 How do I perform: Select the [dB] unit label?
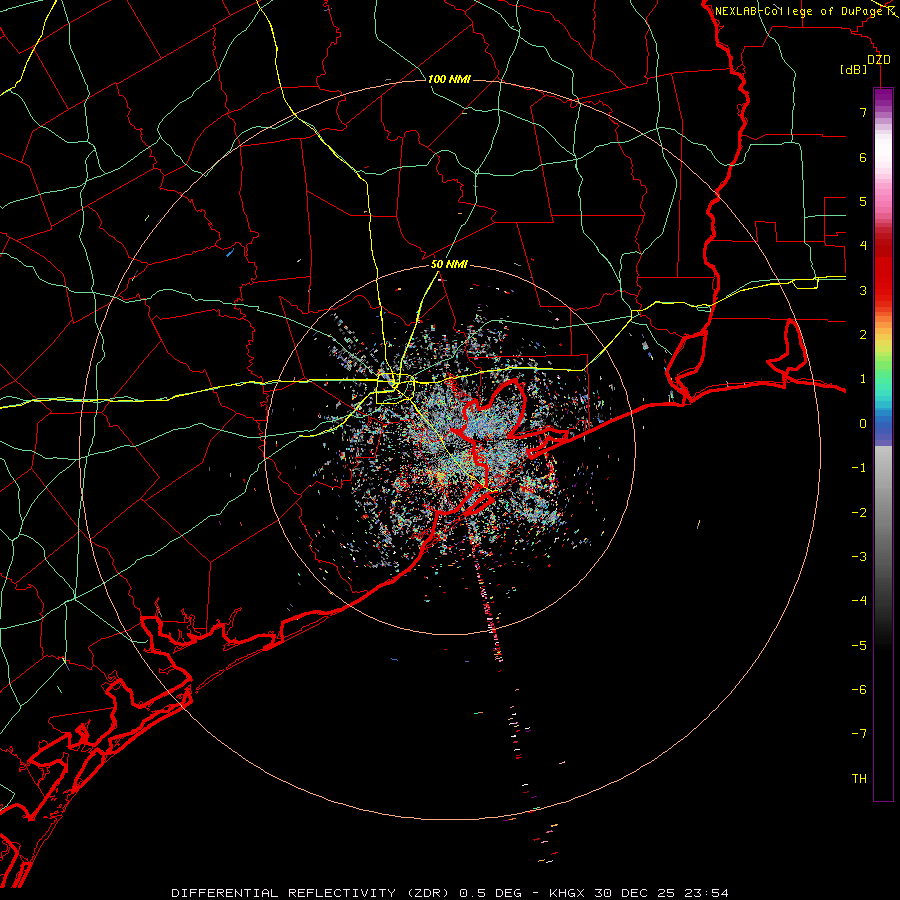(x=853, y=70)
